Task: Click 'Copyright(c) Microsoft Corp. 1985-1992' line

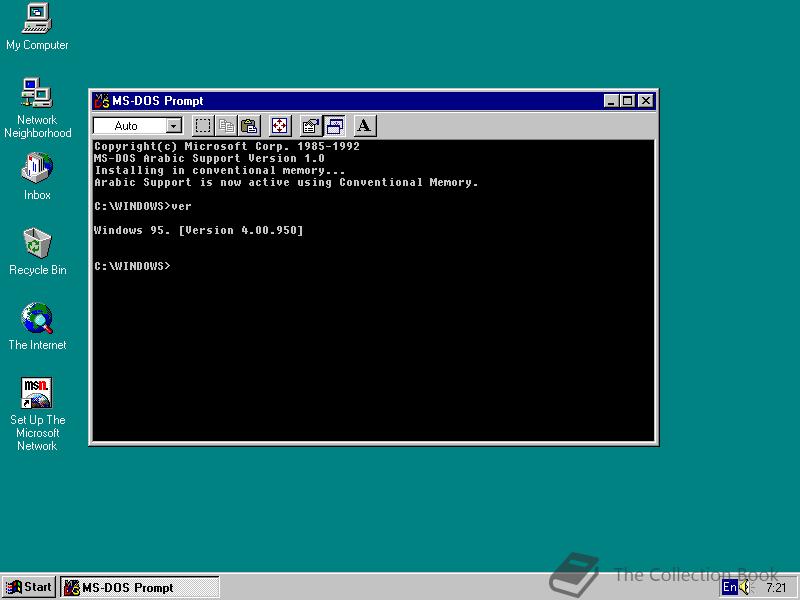Action: click(x=227, y=146)
